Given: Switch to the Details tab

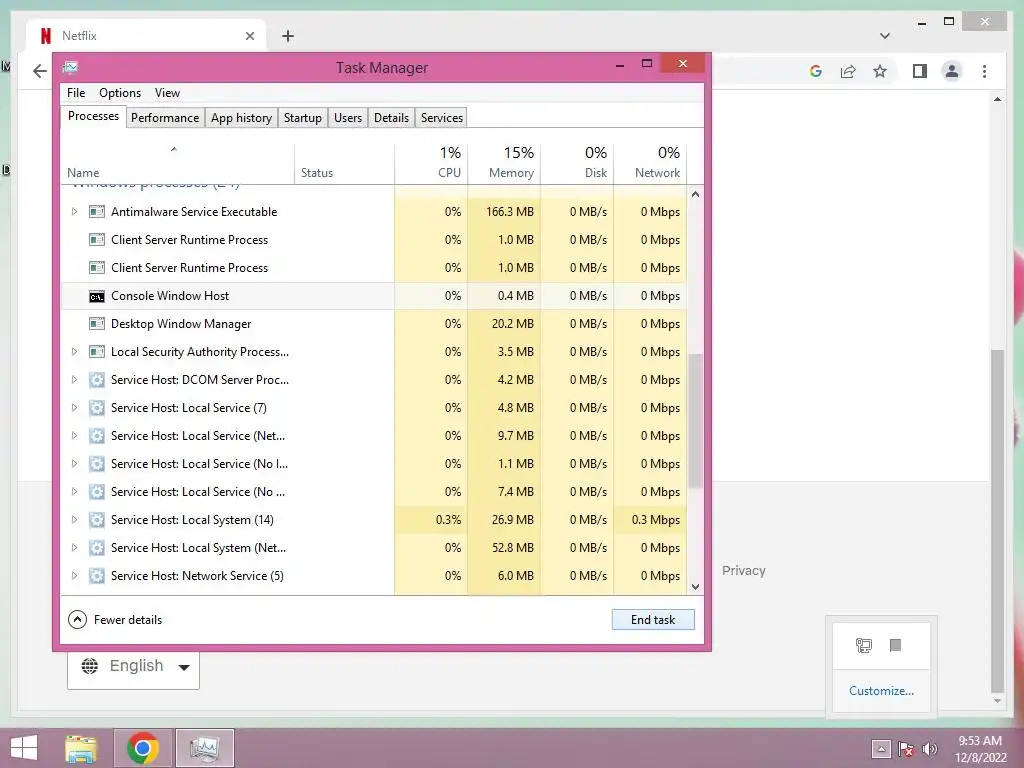Looking at the screenshot, I should (x=391, y=118).
